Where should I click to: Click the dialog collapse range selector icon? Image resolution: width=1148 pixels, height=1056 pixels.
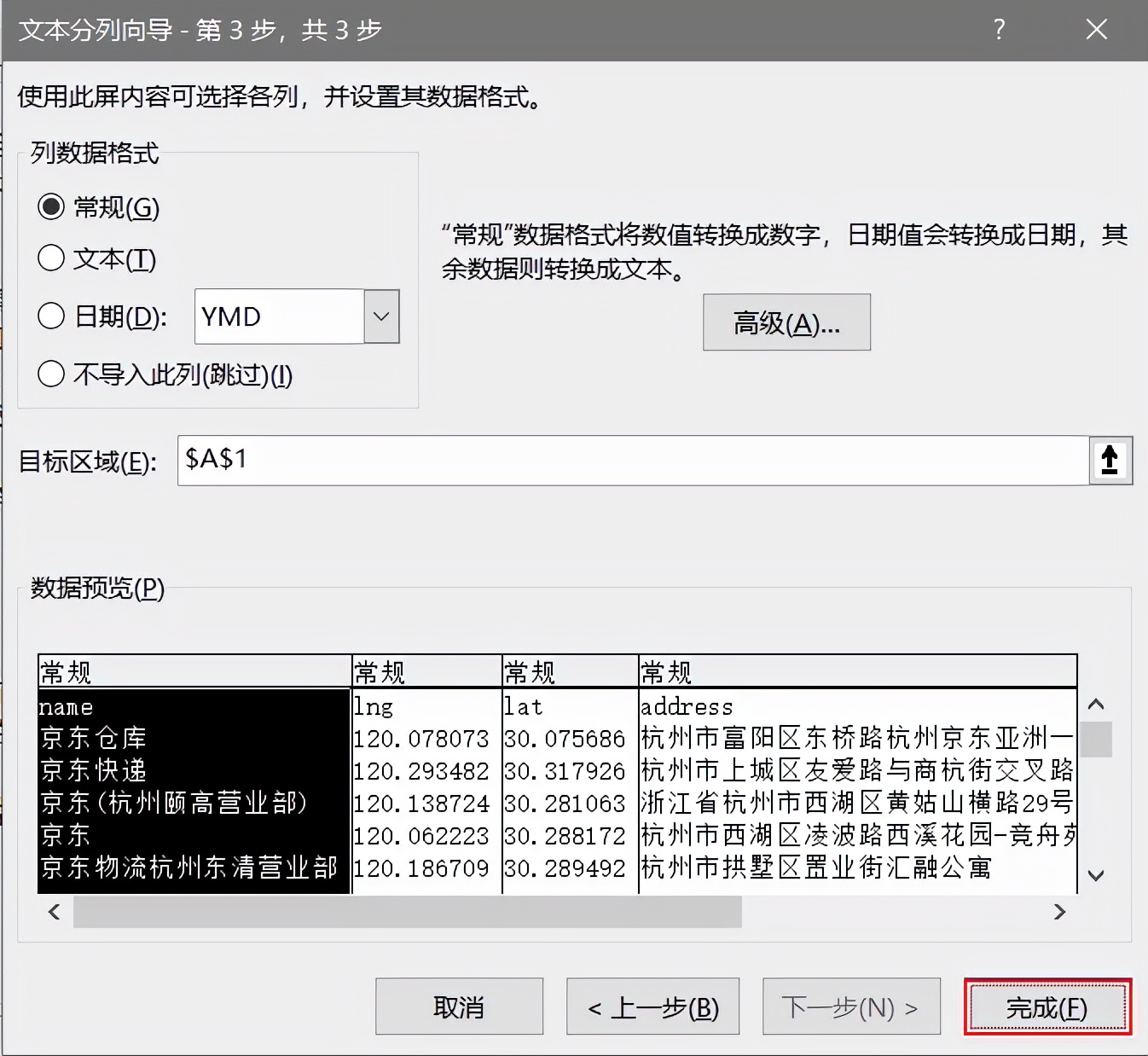[x=1110, y=460]
